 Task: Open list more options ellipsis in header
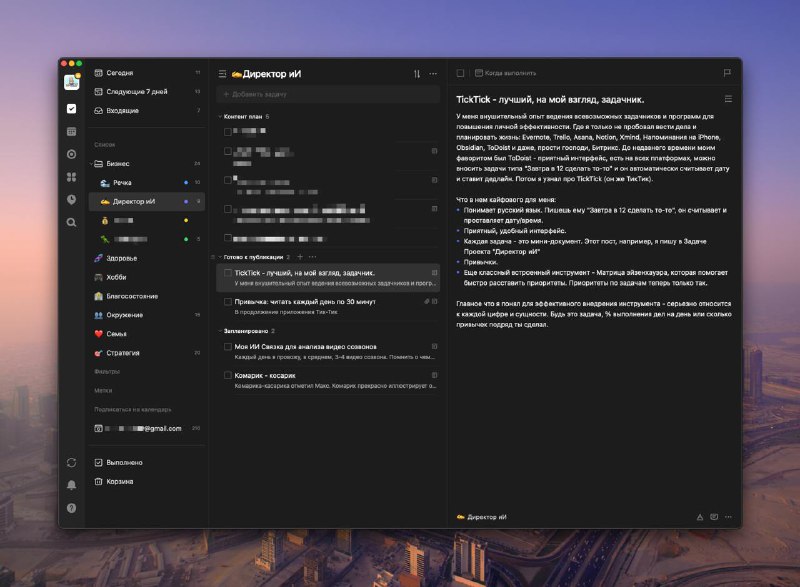point(433,74)
